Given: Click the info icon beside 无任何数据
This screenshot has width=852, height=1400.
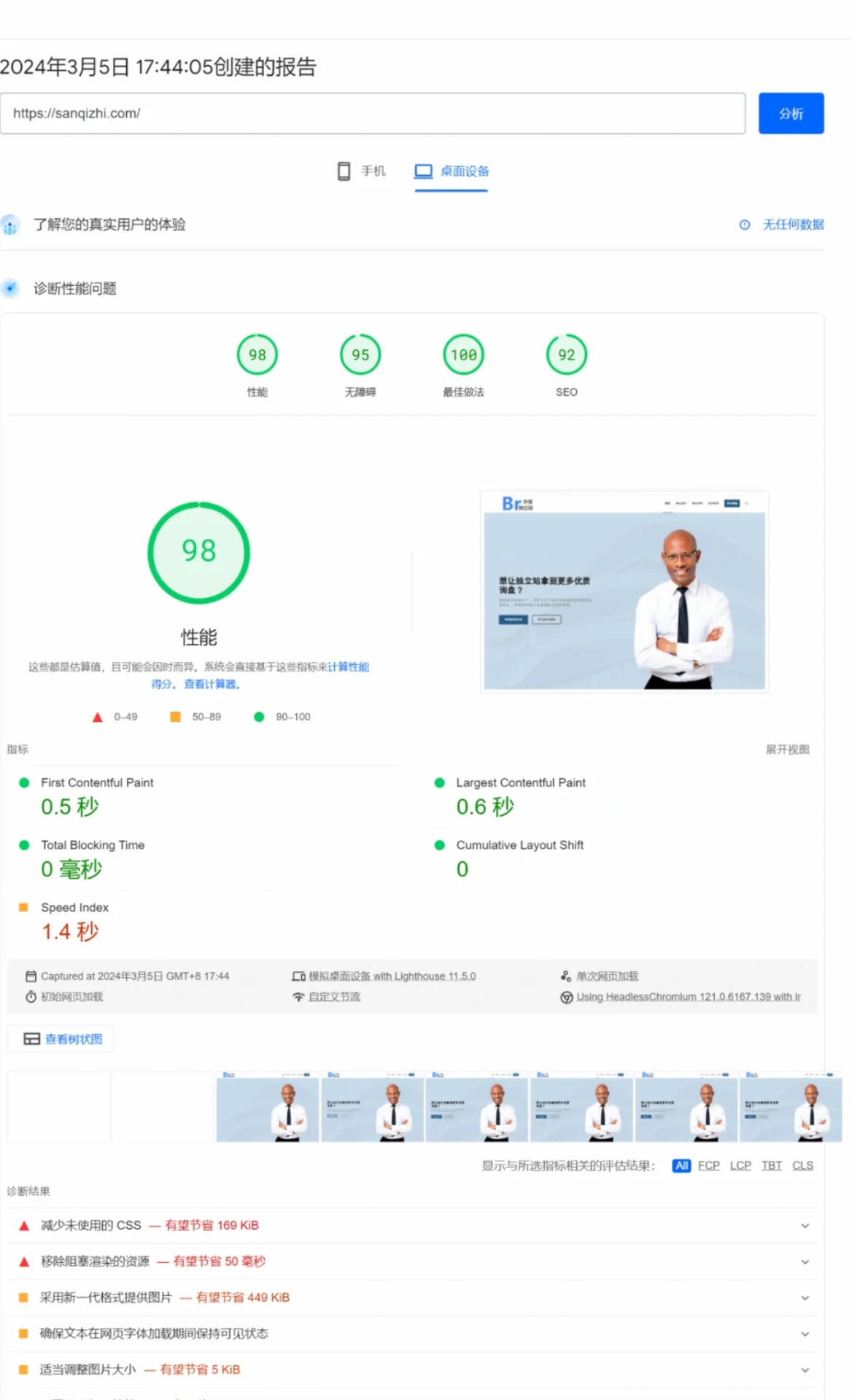Looking at the screenshot, I should tap(744, 225).
